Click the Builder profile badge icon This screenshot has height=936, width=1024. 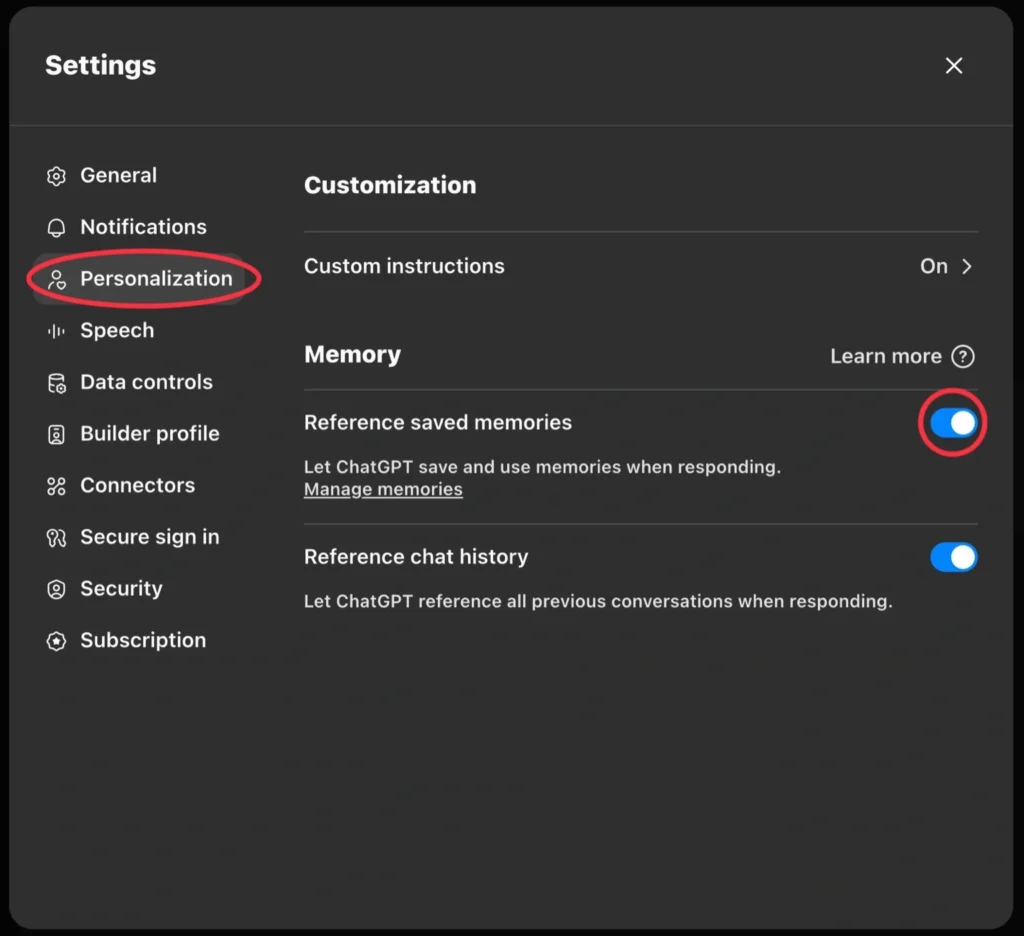click(x=56, y=434)
